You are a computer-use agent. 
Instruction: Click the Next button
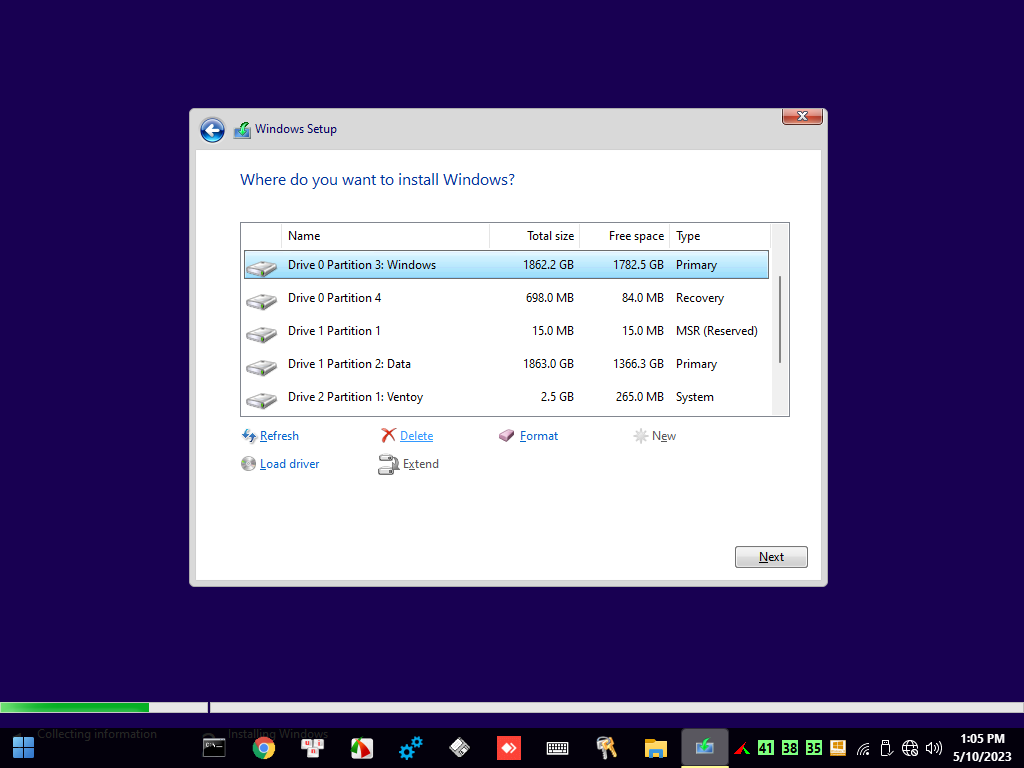pos(771,557)
